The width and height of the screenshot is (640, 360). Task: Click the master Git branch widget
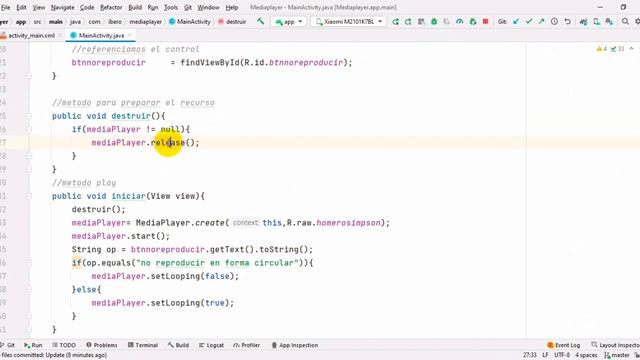(617, 355)
